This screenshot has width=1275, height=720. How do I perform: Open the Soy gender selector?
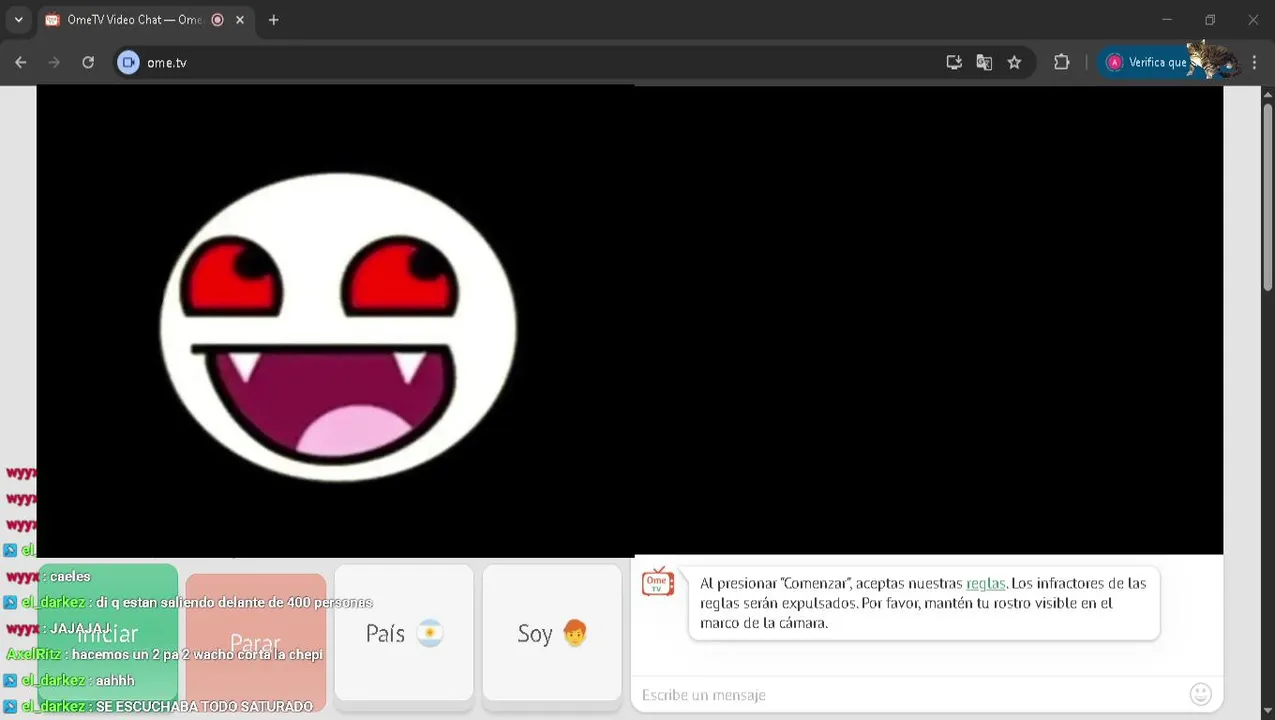pos(552,633)
